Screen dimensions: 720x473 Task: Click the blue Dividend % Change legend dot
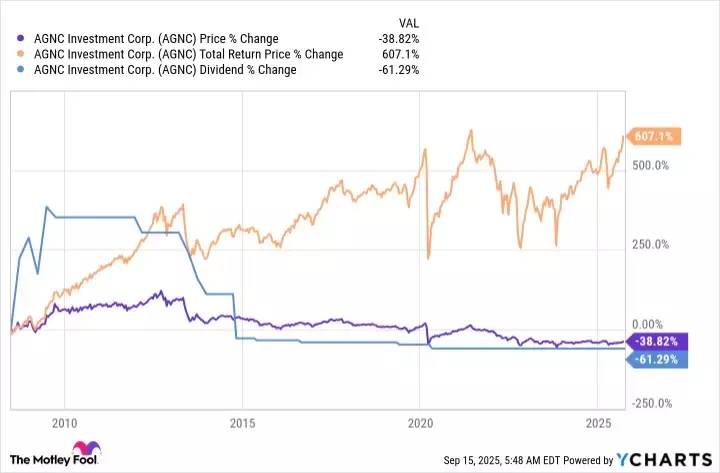click(x=10, y=69)
